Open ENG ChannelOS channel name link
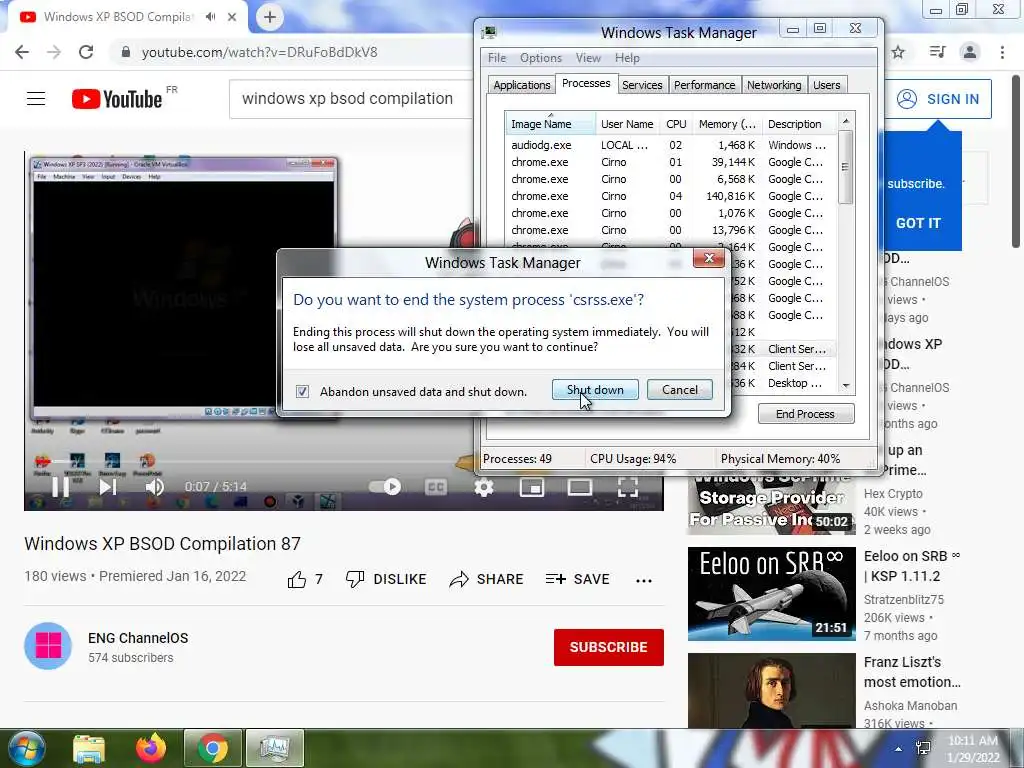 138,638
